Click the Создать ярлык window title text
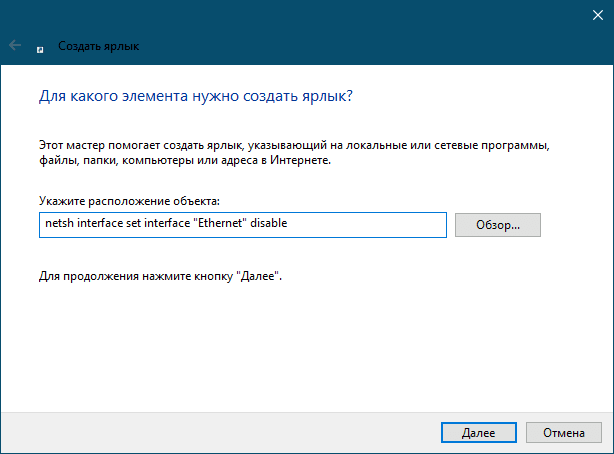This screenshot has width=614, height=454. point(99,46)
